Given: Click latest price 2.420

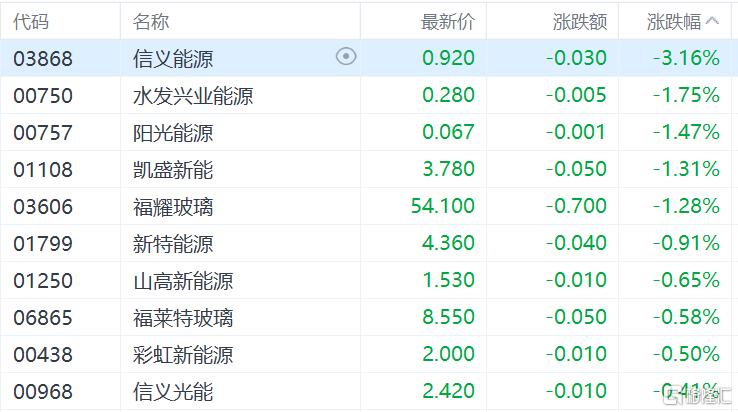Looking at the screenshot, I should pyautogui.click(x=449, y=391).
